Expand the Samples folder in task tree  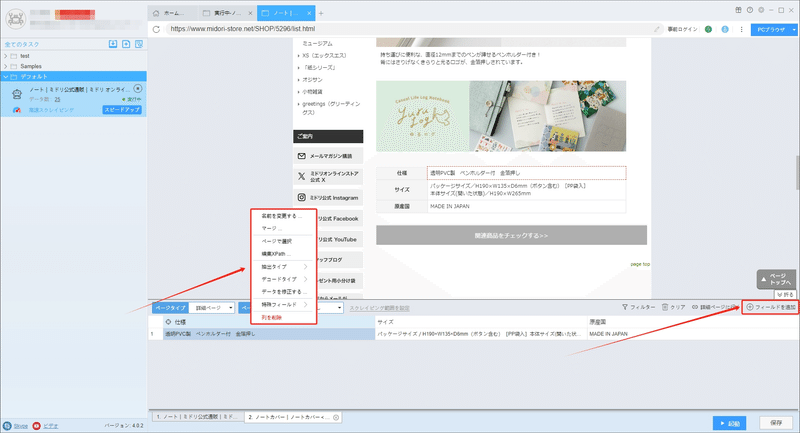tap(6, 66)
